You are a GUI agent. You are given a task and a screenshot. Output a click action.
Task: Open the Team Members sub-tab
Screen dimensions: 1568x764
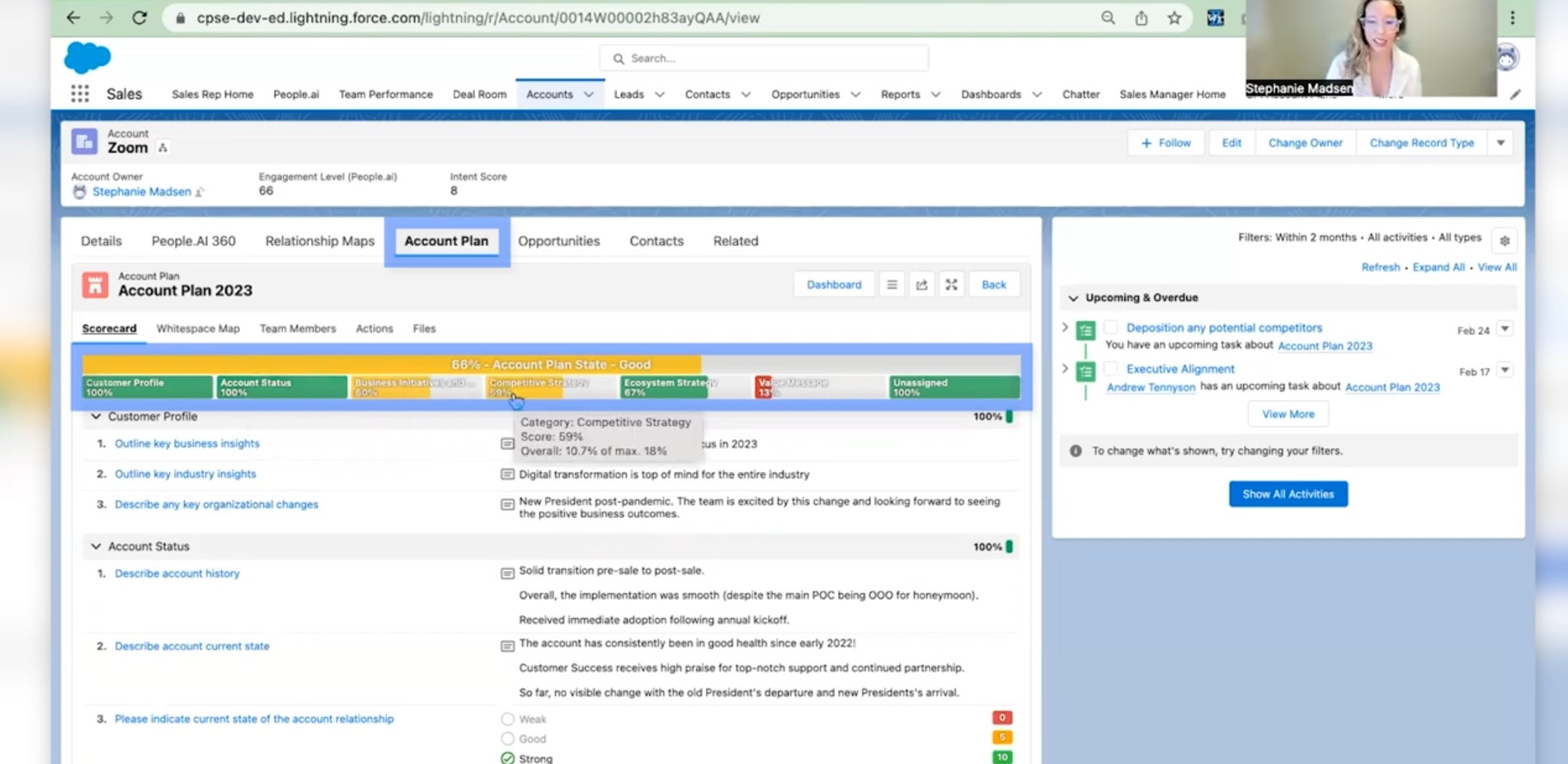tap(298, 328)
